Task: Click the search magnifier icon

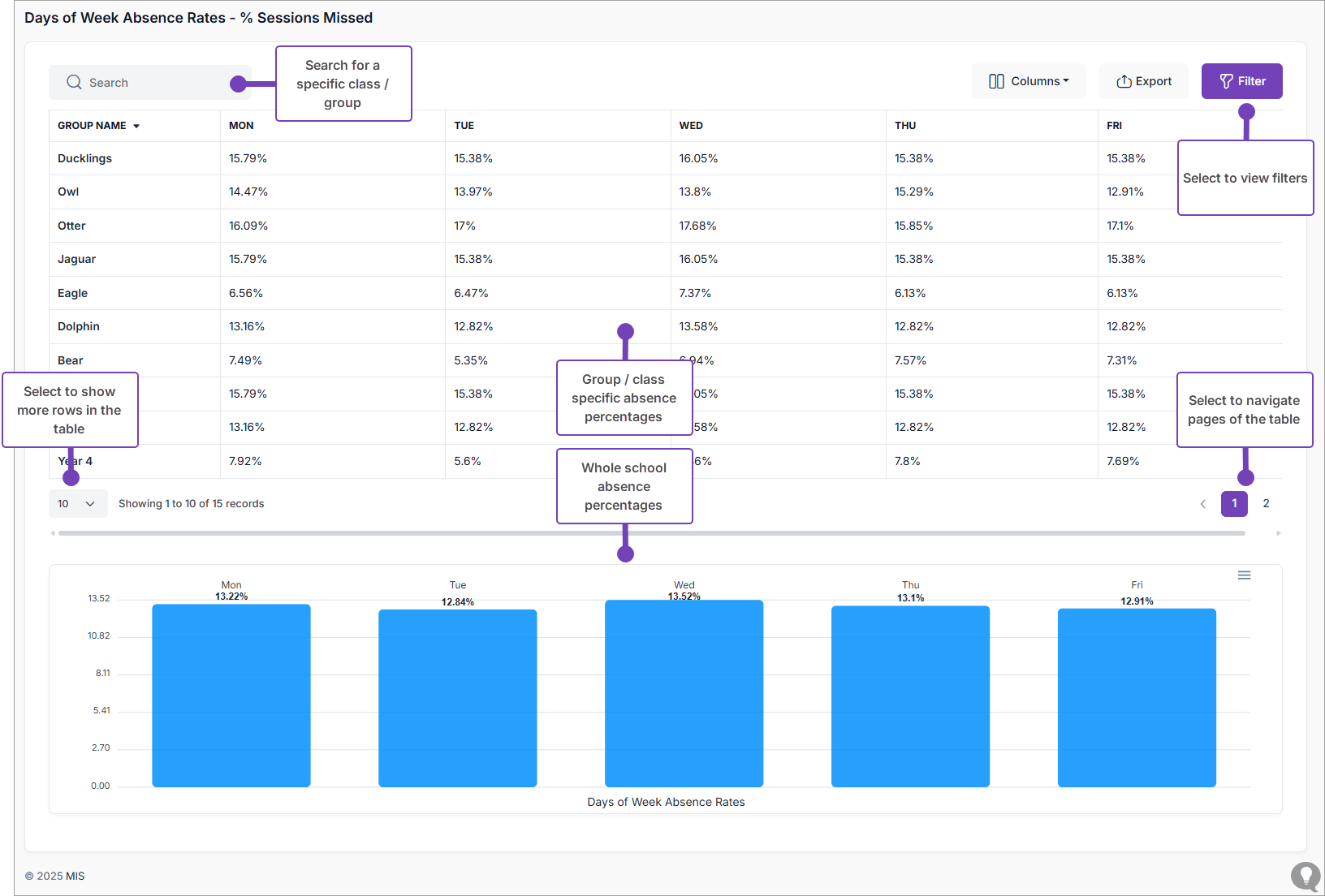Action: pyautogui.click(x=74, y=82)
